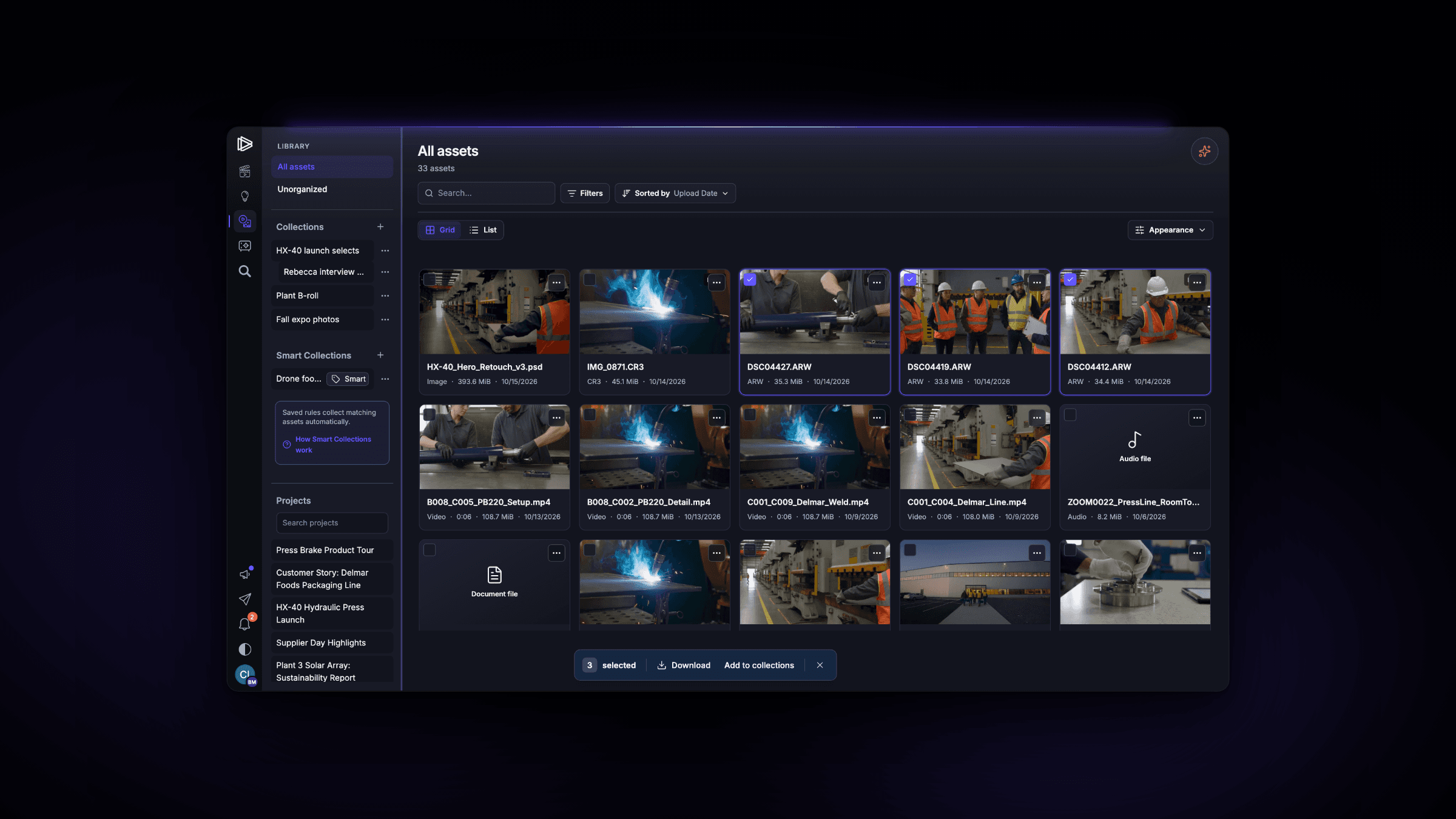Open the Filters panel
The image size is (1456, 819).
tap(585, 194)
